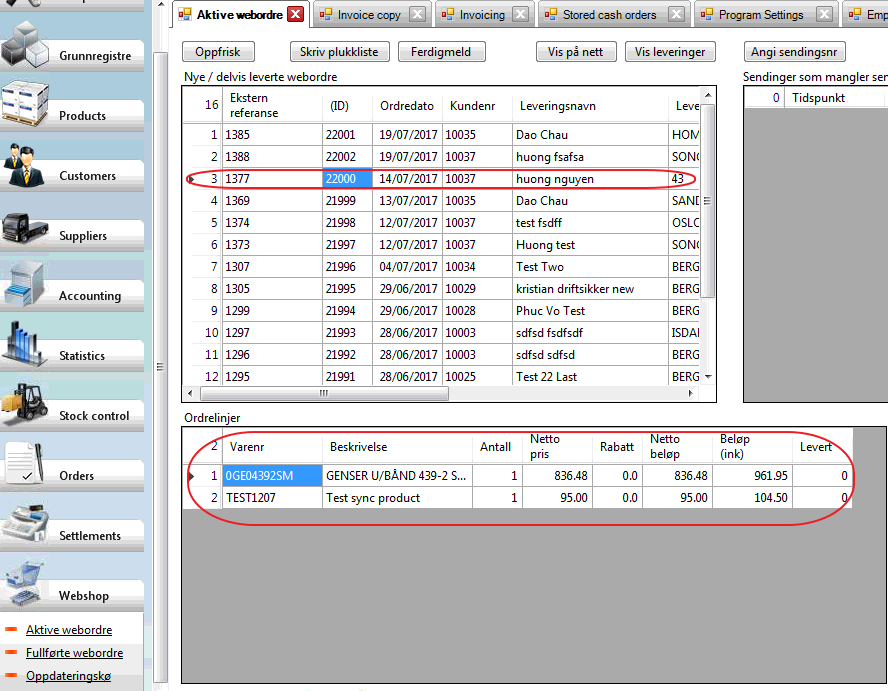888x691 pixels.
Task: Sort by the Ordredato column header
Action: tap(407, 106)
